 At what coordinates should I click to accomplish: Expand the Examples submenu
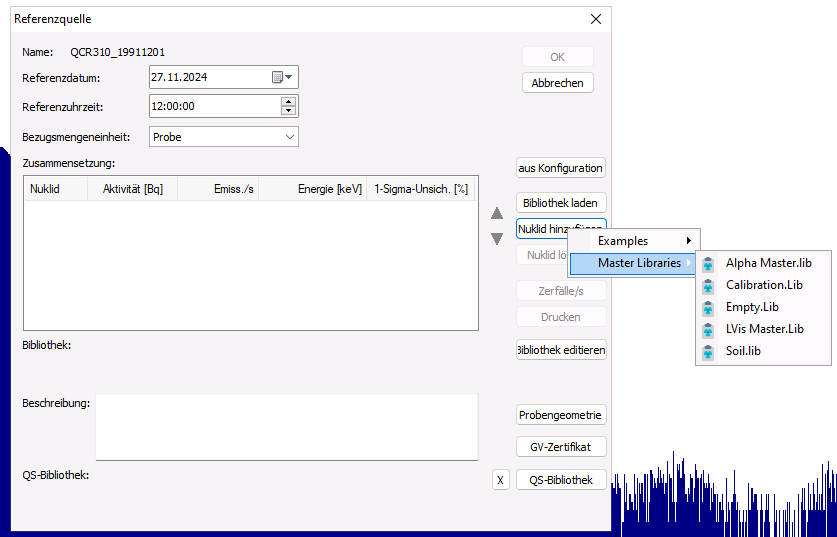coord(634,241)
